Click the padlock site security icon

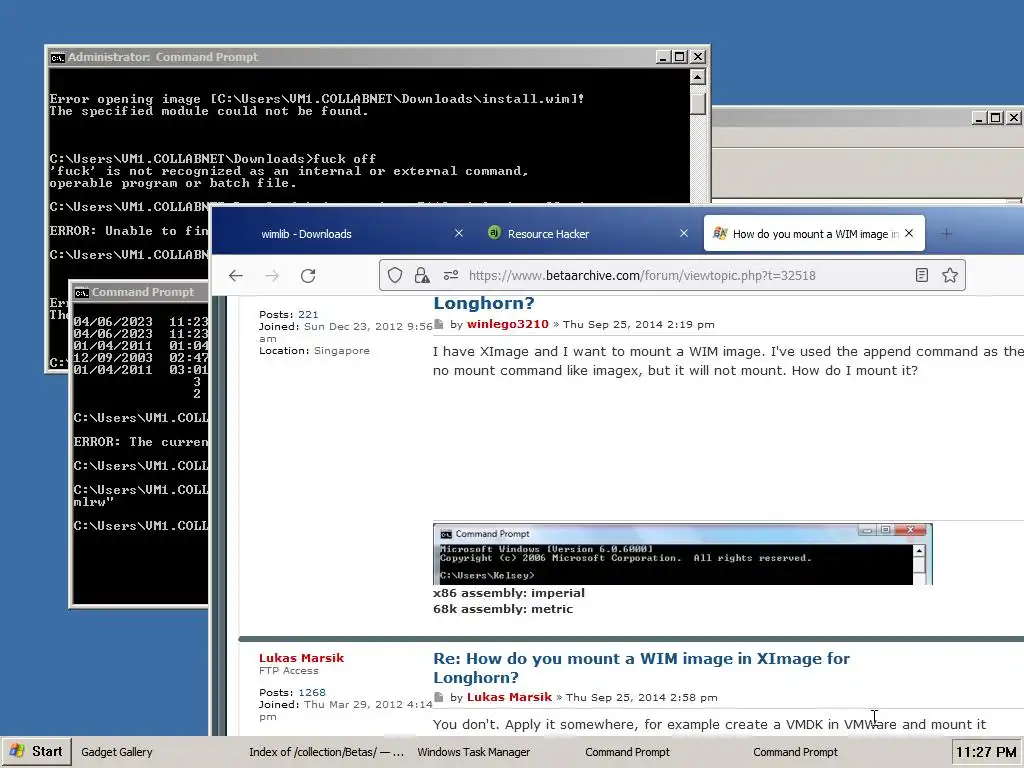pyautogui.click(x=422, y=276)
